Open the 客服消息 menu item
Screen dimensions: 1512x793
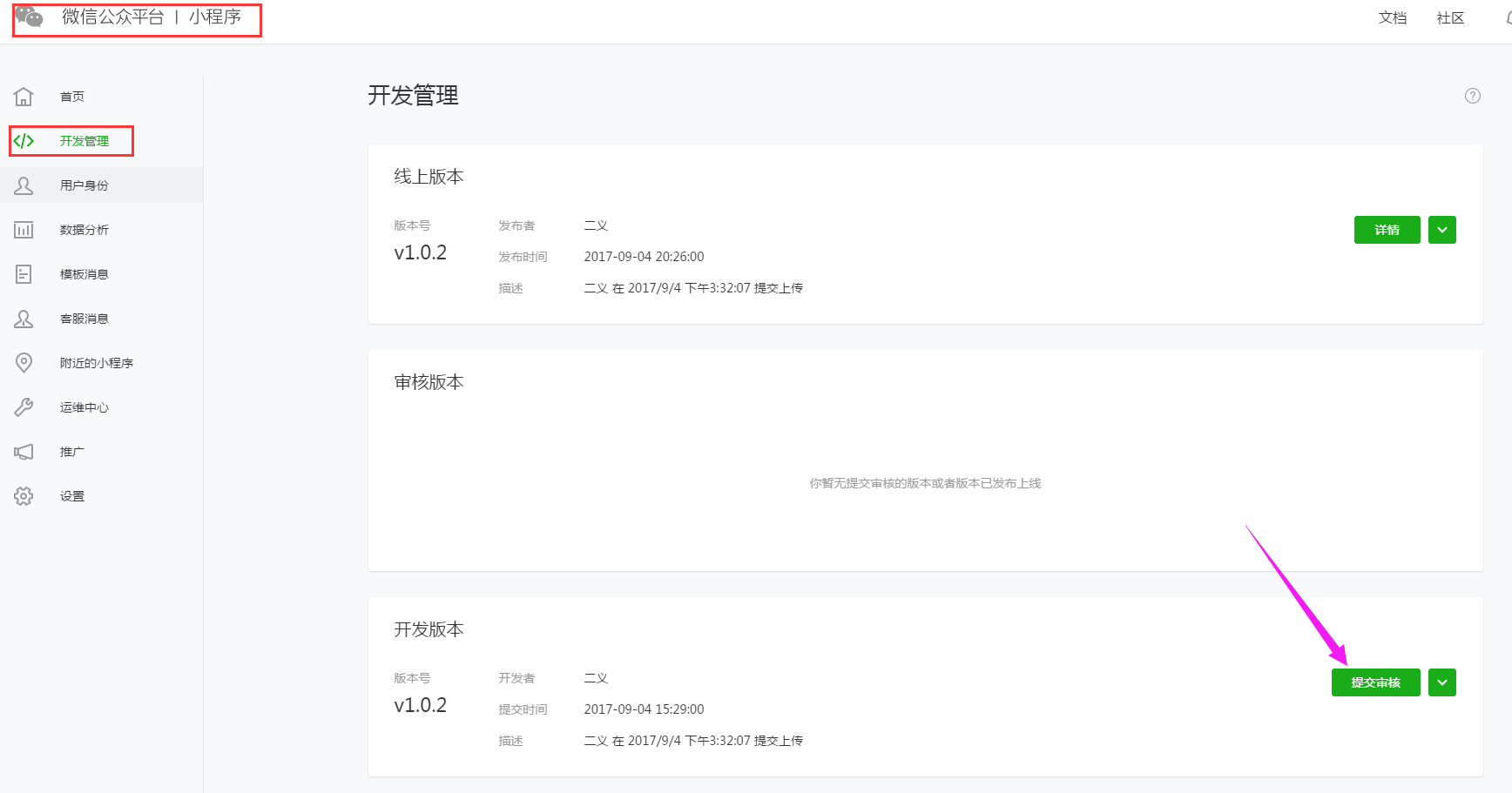coord(84,319)
